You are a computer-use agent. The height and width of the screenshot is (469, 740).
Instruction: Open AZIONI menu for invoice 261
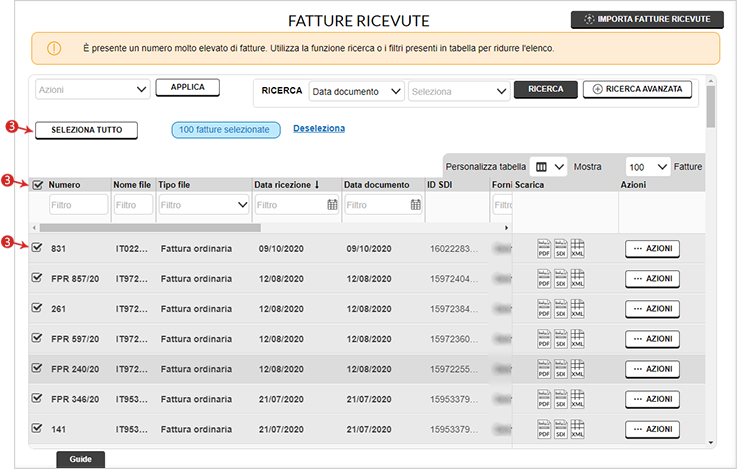(x=653, y=309)
